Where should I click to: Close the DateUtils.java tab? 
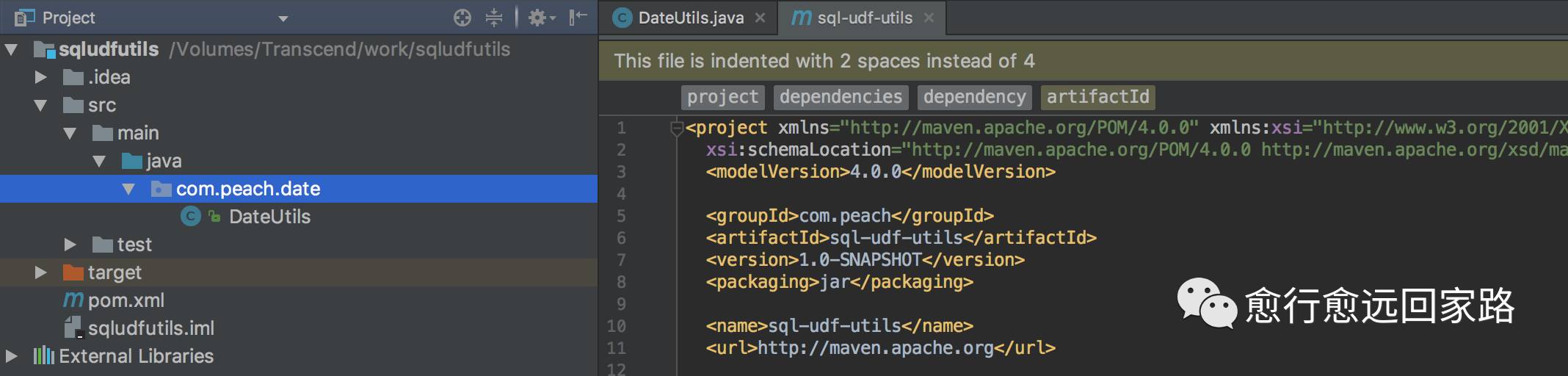coord(761,18)
